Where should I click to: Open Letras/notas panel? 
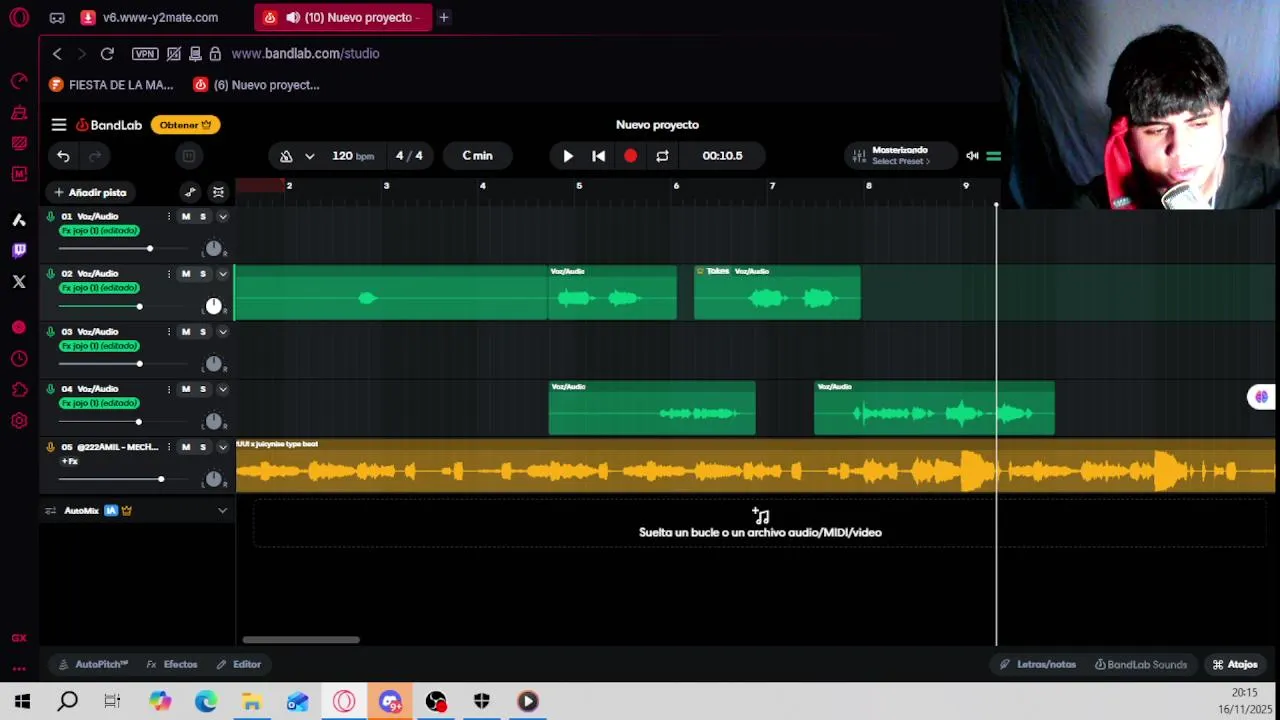1038,664
